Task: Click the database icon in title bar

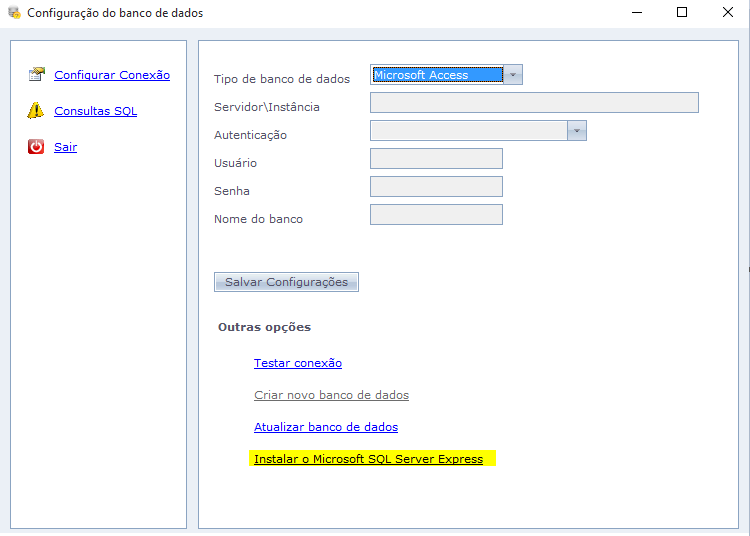Action: click(x=14, y=12)
